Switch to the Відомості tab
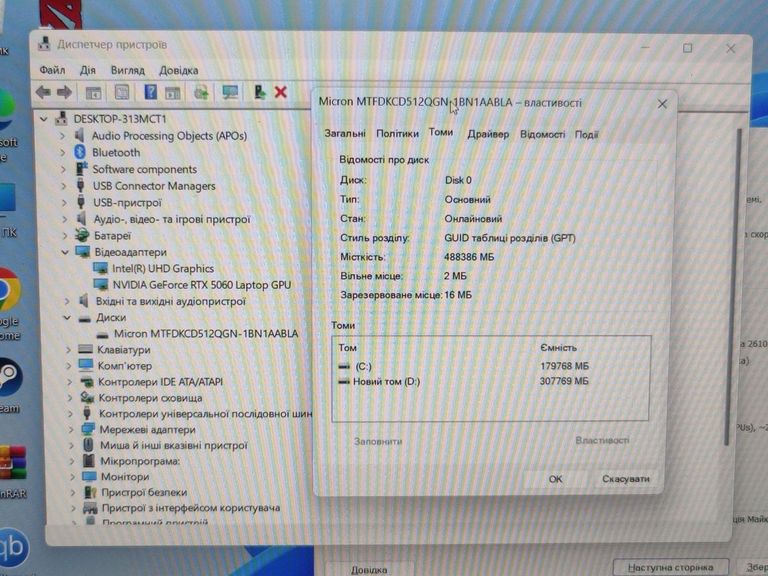 (542, 134)
